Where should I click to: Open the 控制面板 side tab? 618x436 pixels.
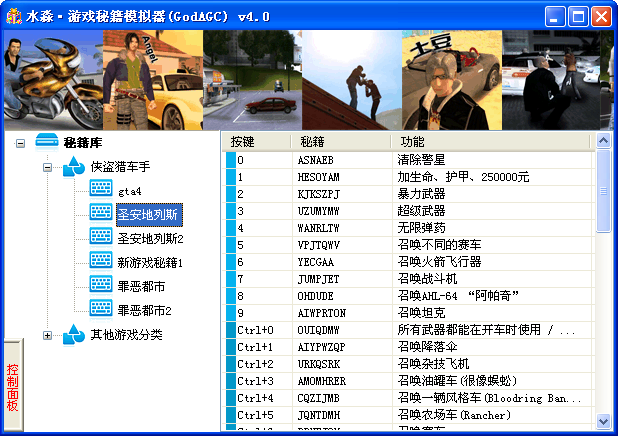click(13, 386)
